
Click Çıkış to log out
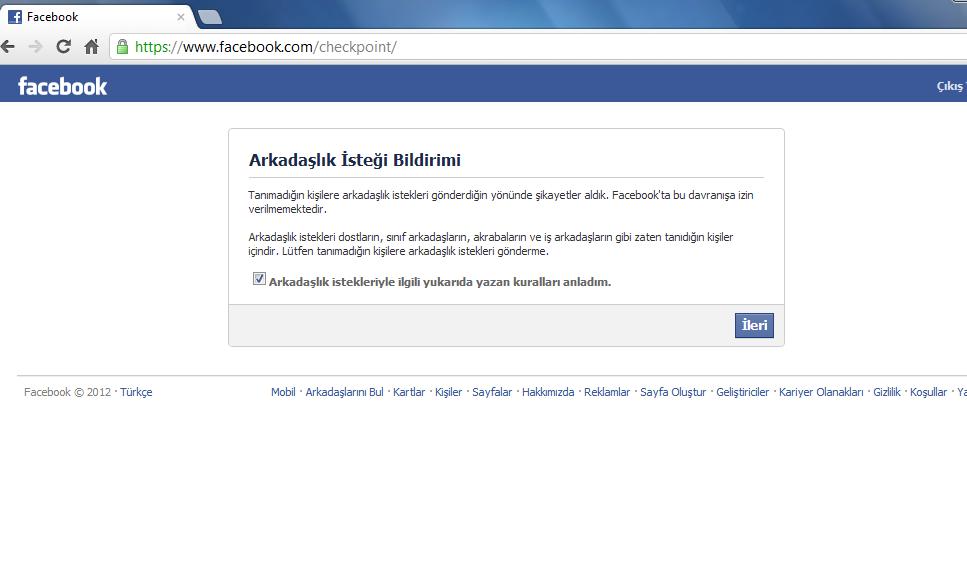950,86
